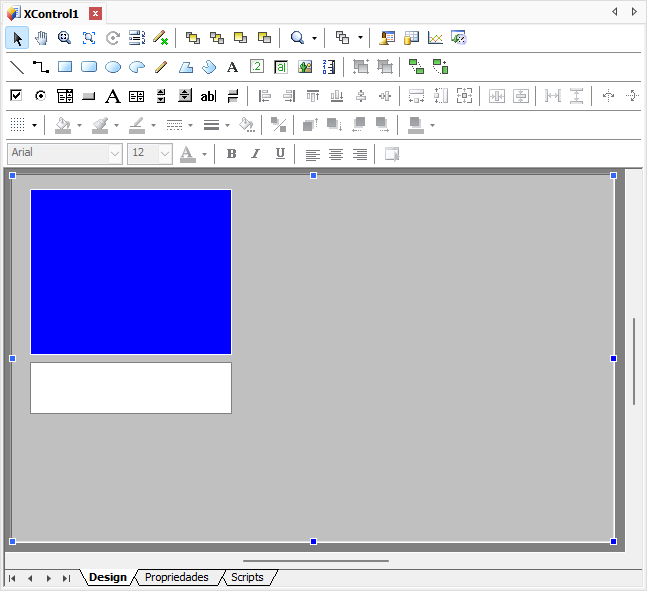Select the arrow selection tool
Image resolution: width=647 pixels, height=591 pixels.
coord(17,38)
